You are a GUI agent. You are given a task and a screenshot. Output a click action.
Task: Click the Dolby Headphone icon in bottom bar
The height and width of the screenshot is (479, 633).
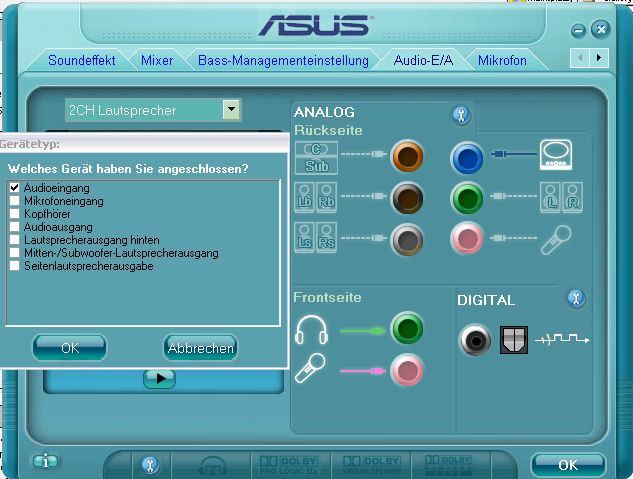pyautogui.click(x=213, y=466)
